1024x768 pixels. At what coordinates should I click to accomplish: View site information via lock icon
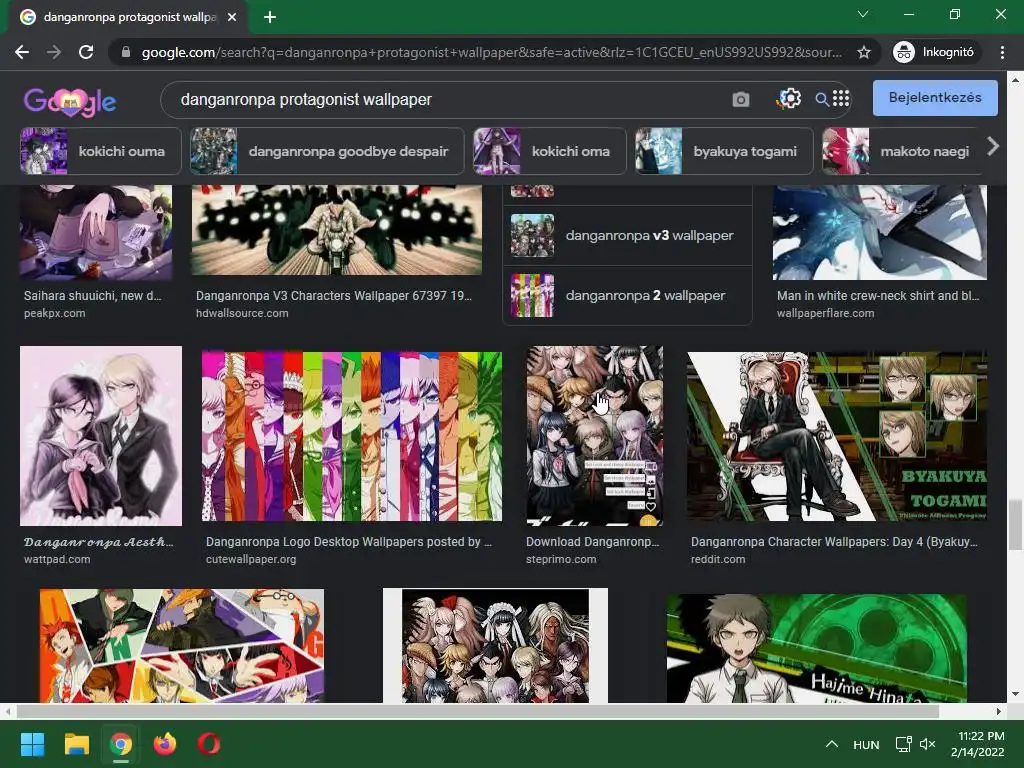pos(126,52)
